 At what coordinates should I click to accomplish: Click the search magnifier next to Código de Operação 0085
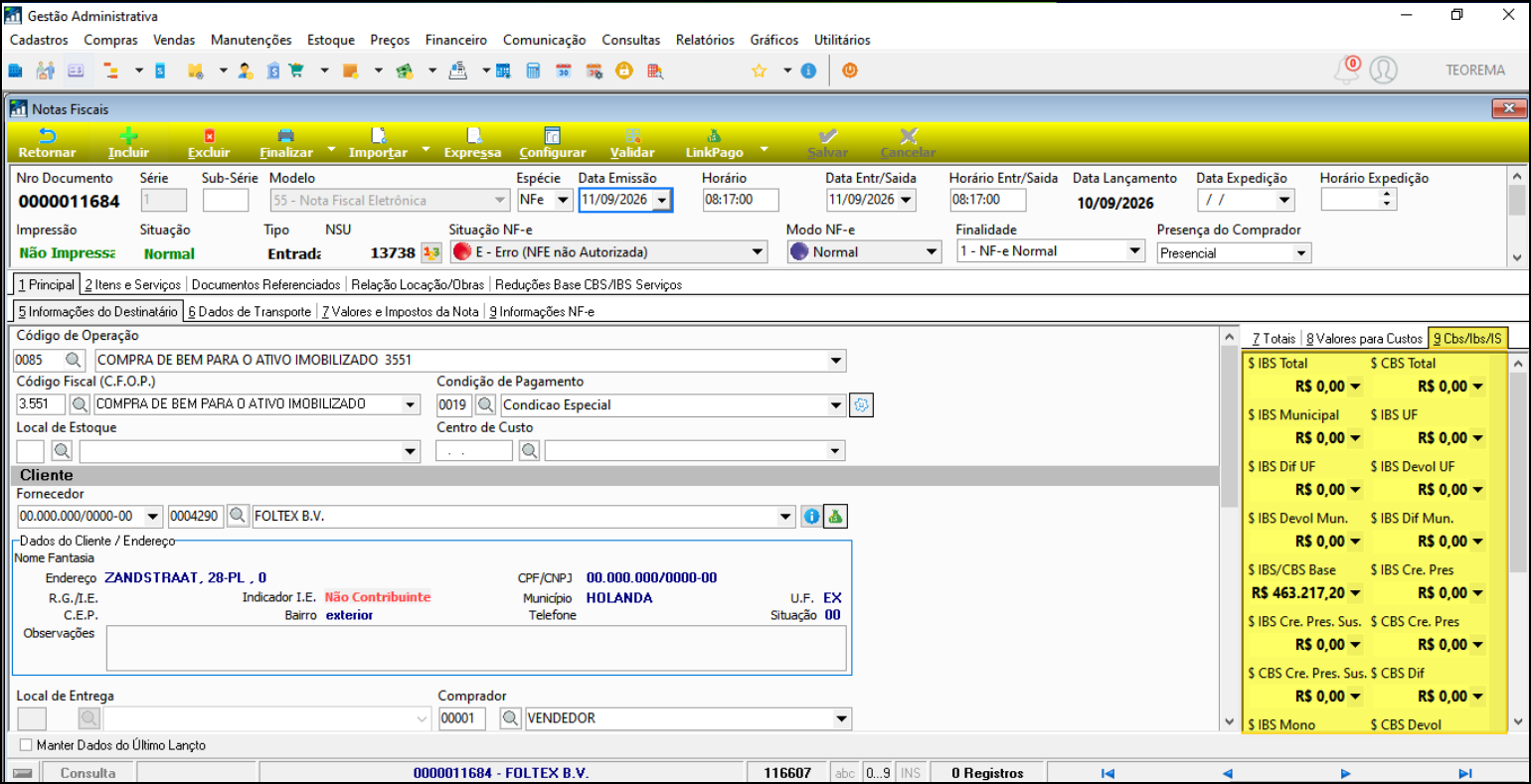point(75,360)
